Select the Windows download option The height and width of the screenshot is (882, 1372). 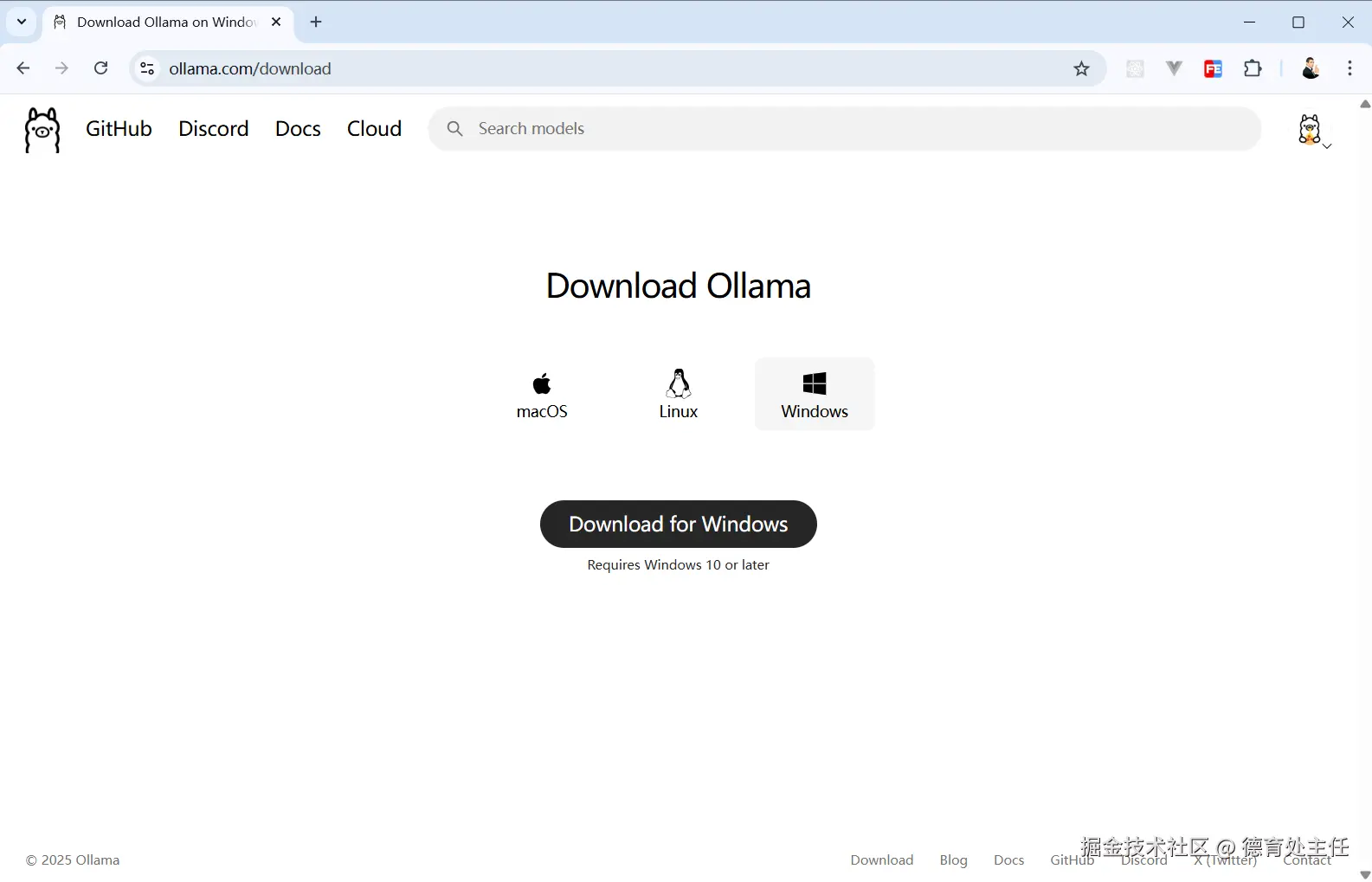coord(815,394)
